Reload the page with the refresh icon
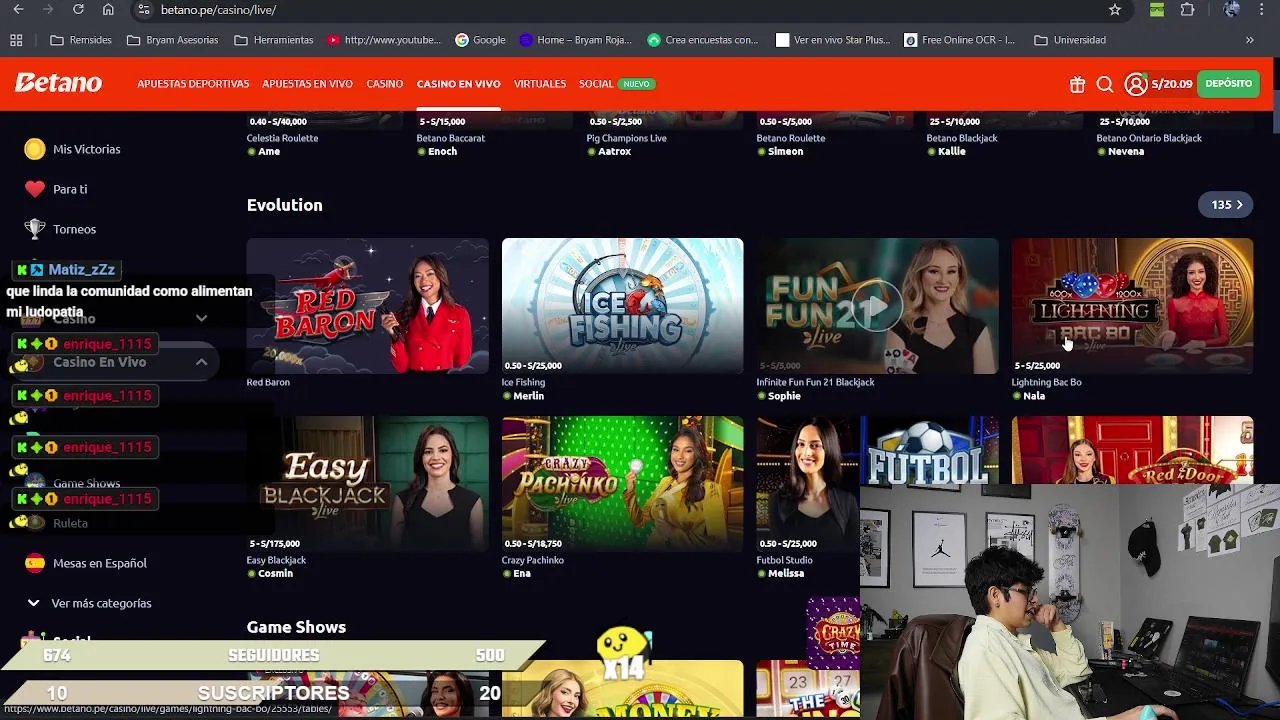 pos(78,10)
